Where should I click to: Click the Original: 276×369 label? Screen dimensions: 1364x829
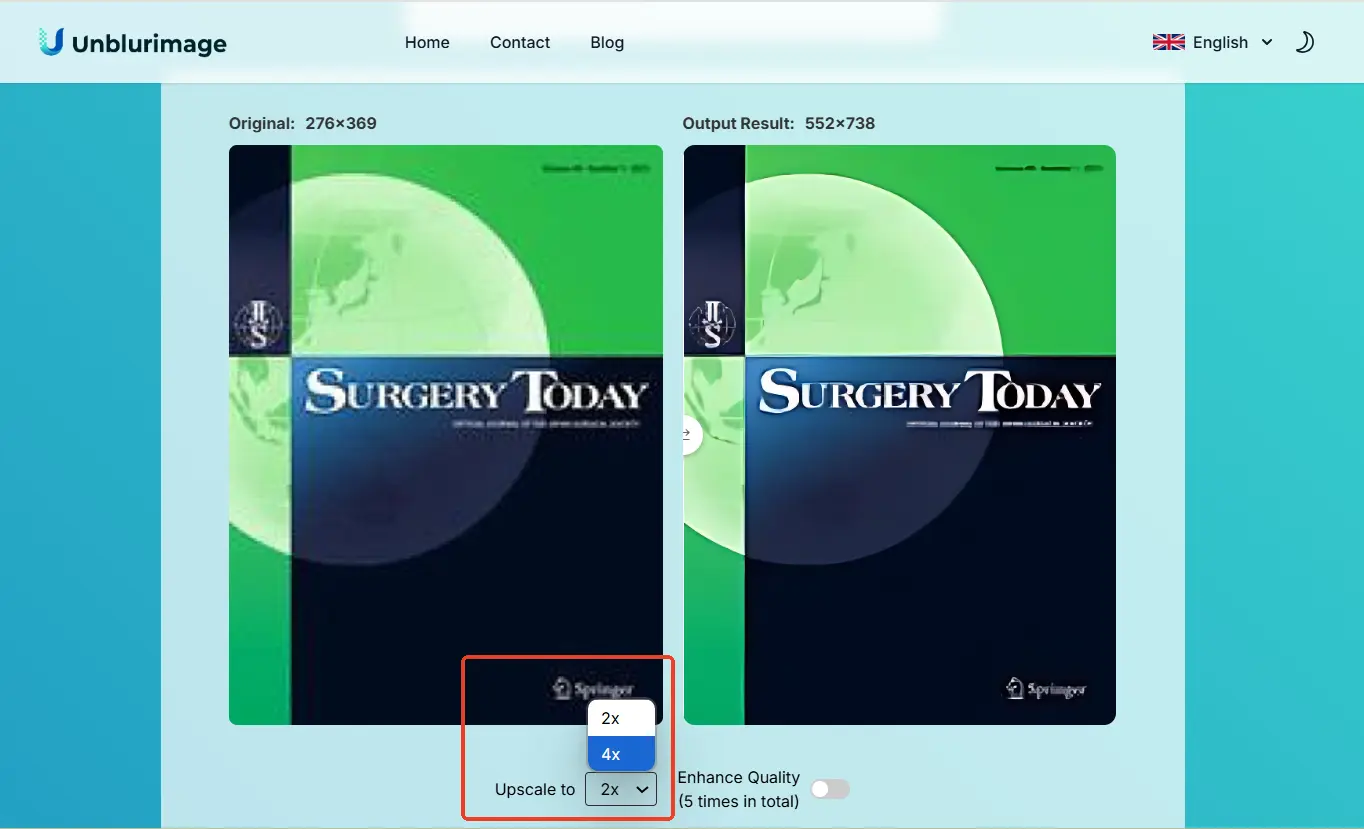click(303, 124)
